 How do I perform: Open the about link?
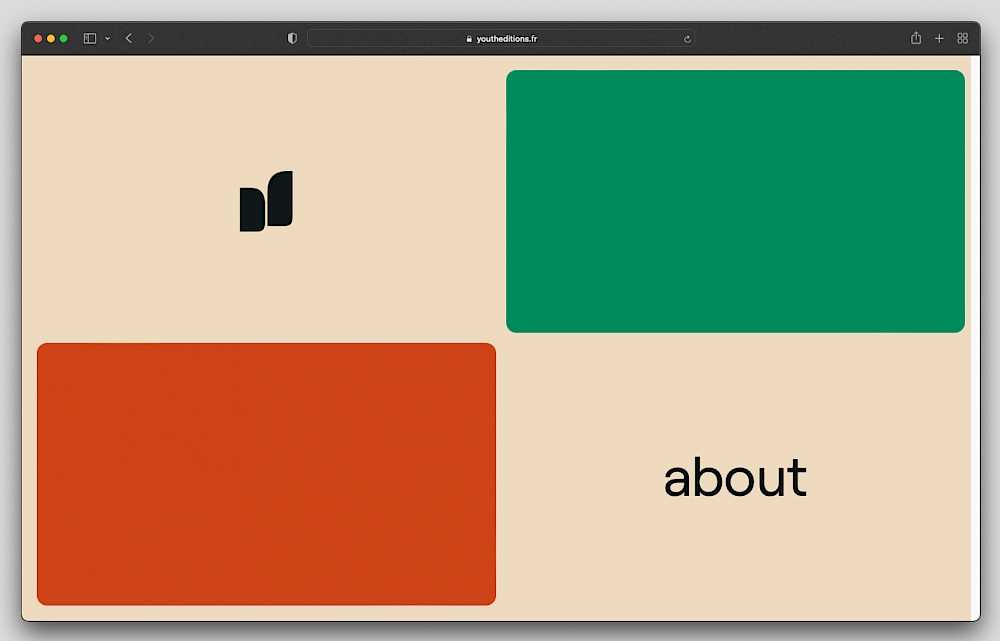pos(735,478)
